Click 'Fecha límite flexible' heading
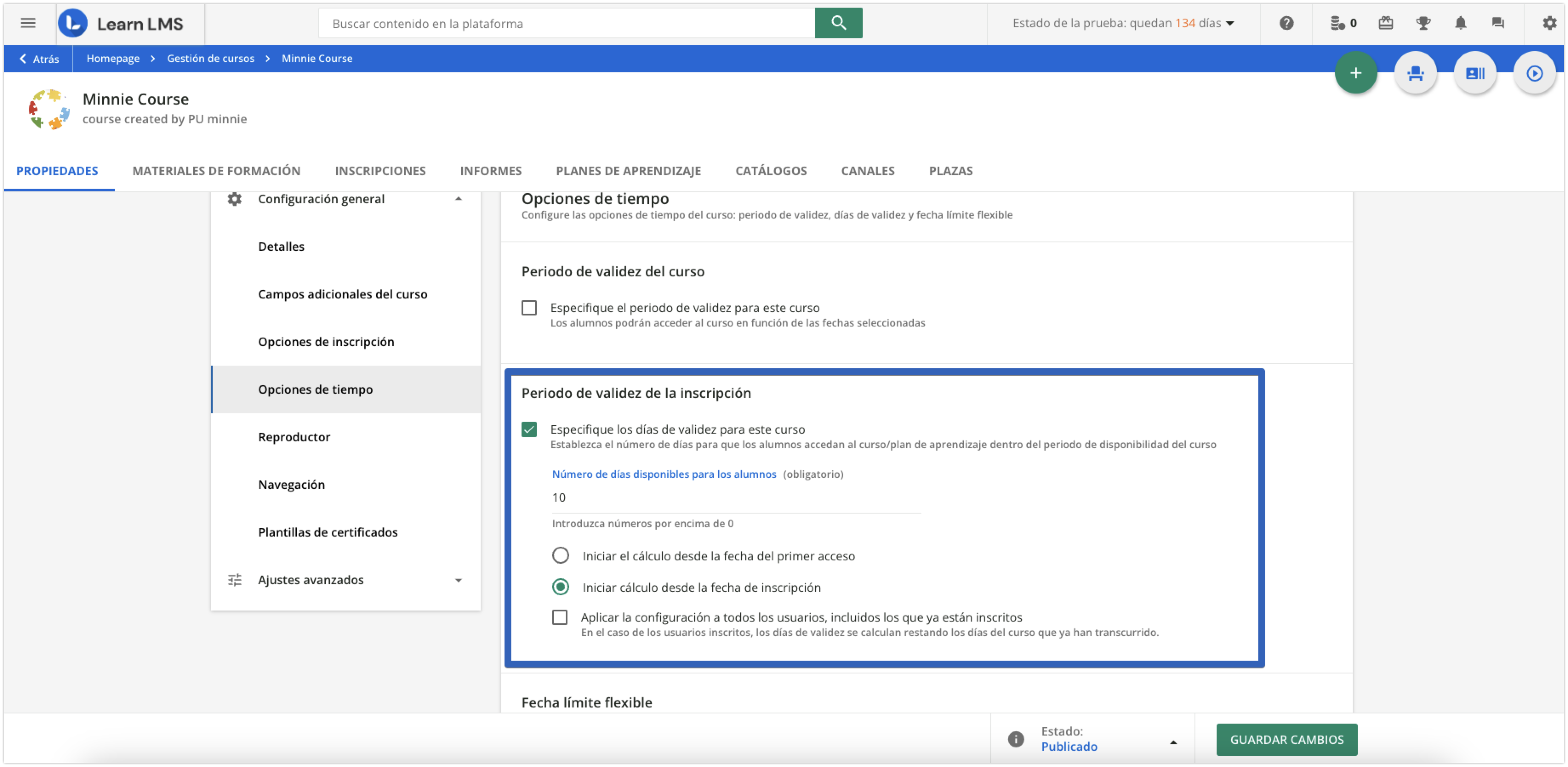Image resolution: width=1568 pixels, height=767 pixels. click(586, 702)
